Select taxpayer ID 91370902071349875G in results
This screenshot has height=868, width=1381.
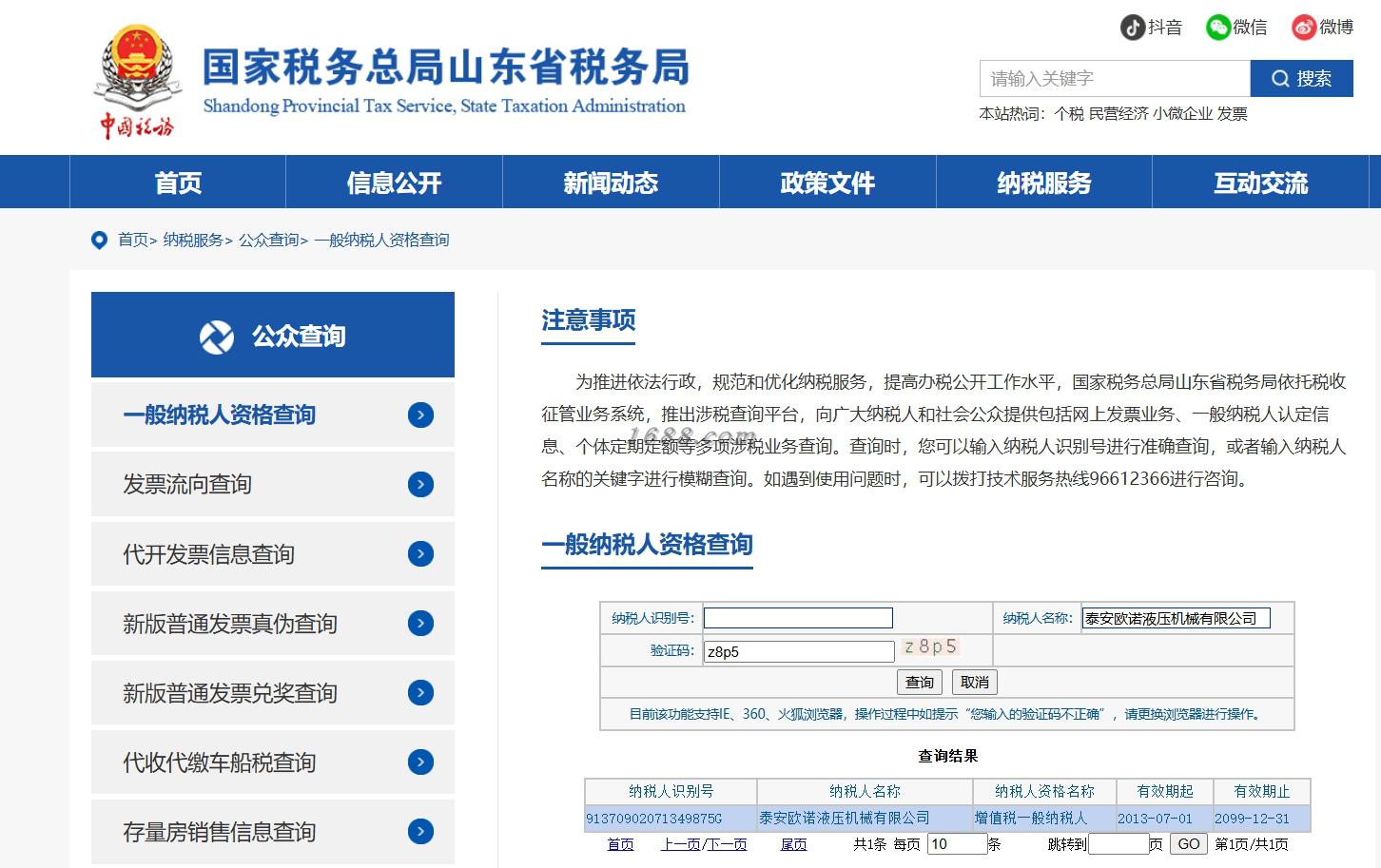(654, 819)
